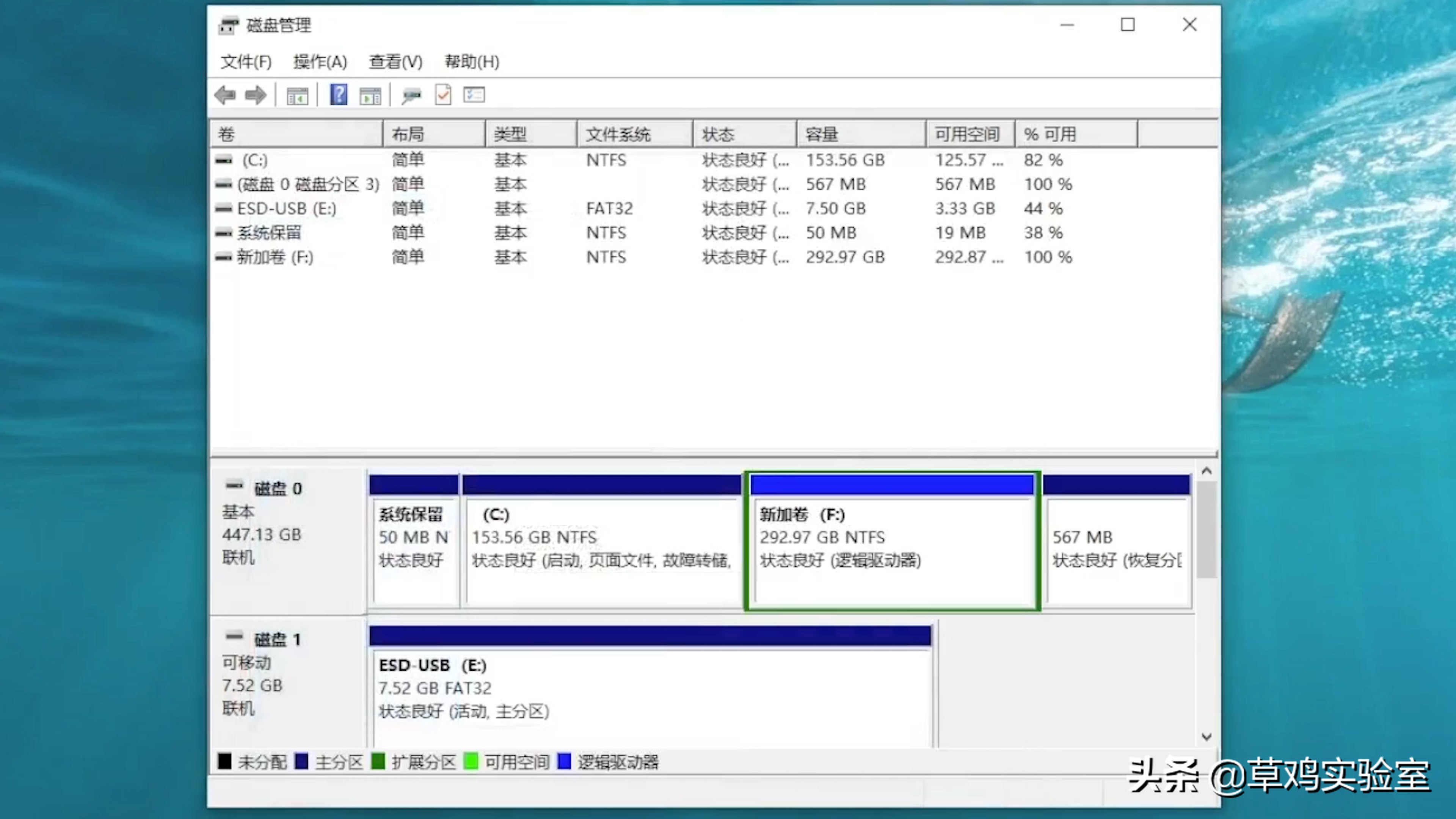The image size is (1456, 819).
Task: Click the scroll up arrow of disk pane
Action: 1207,471
